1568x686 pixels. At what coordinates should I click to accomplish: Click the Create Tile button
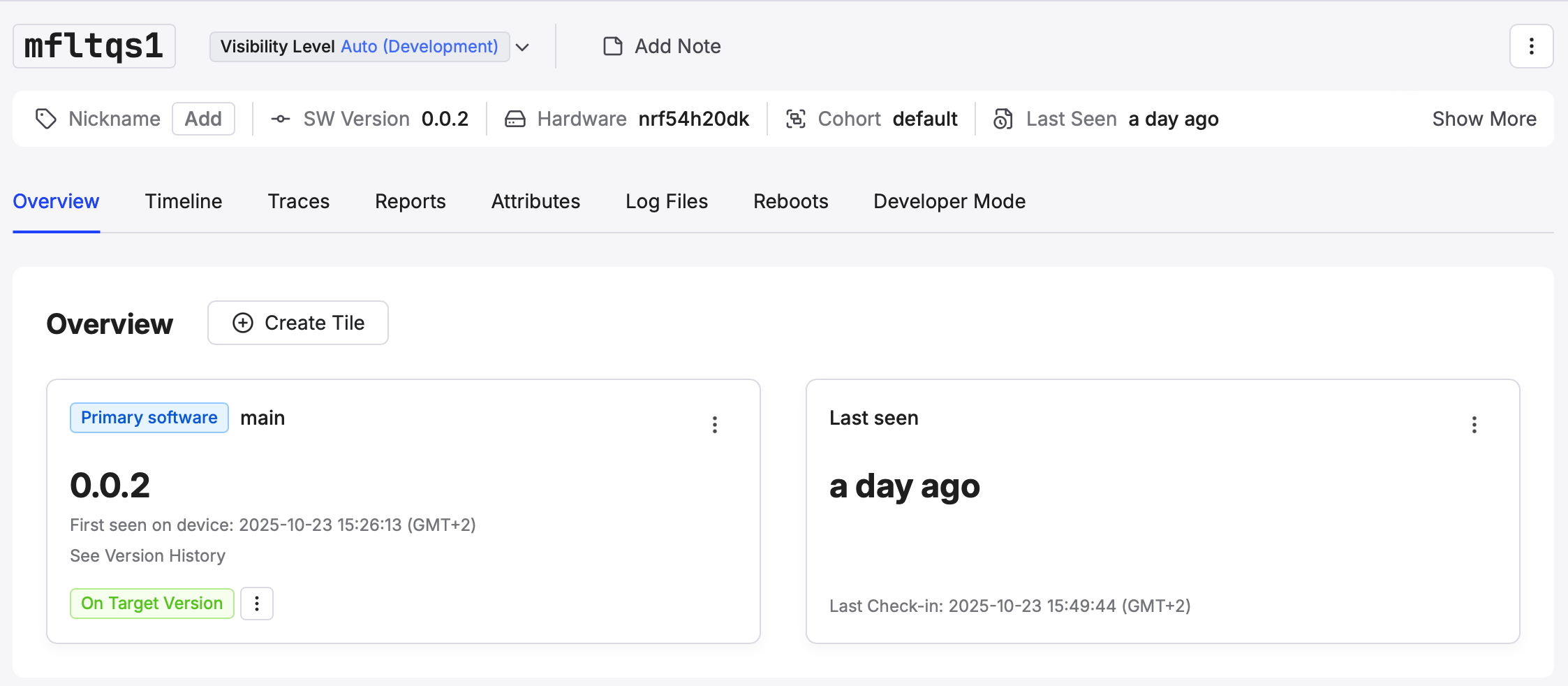(298, 323)
